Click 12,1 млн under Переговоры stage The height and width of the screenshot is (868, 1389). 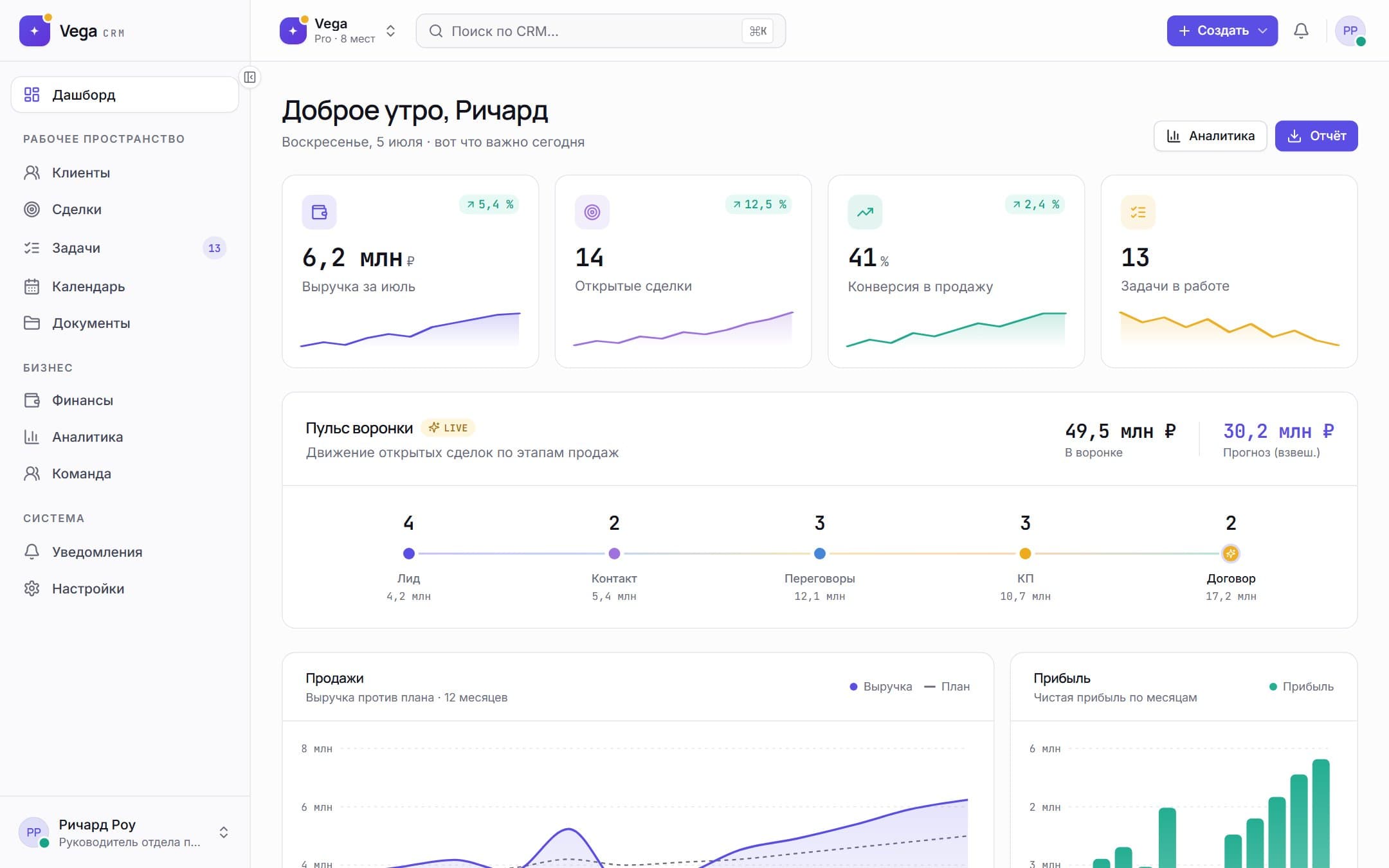point(819,596)
